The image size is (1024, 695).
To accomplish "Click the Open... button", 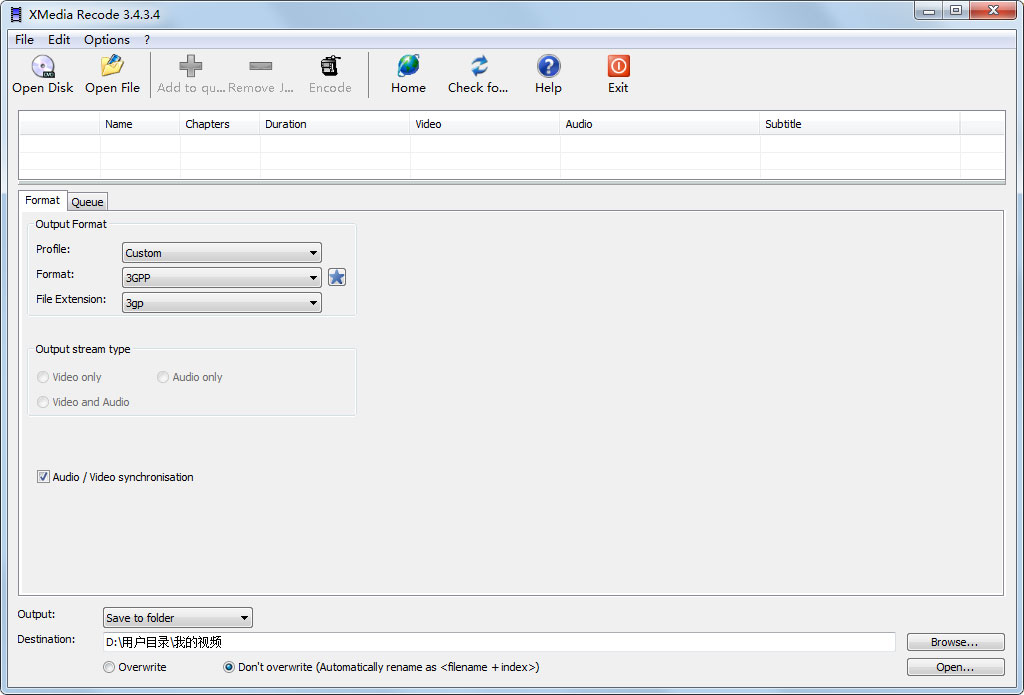I will point(955,667).
